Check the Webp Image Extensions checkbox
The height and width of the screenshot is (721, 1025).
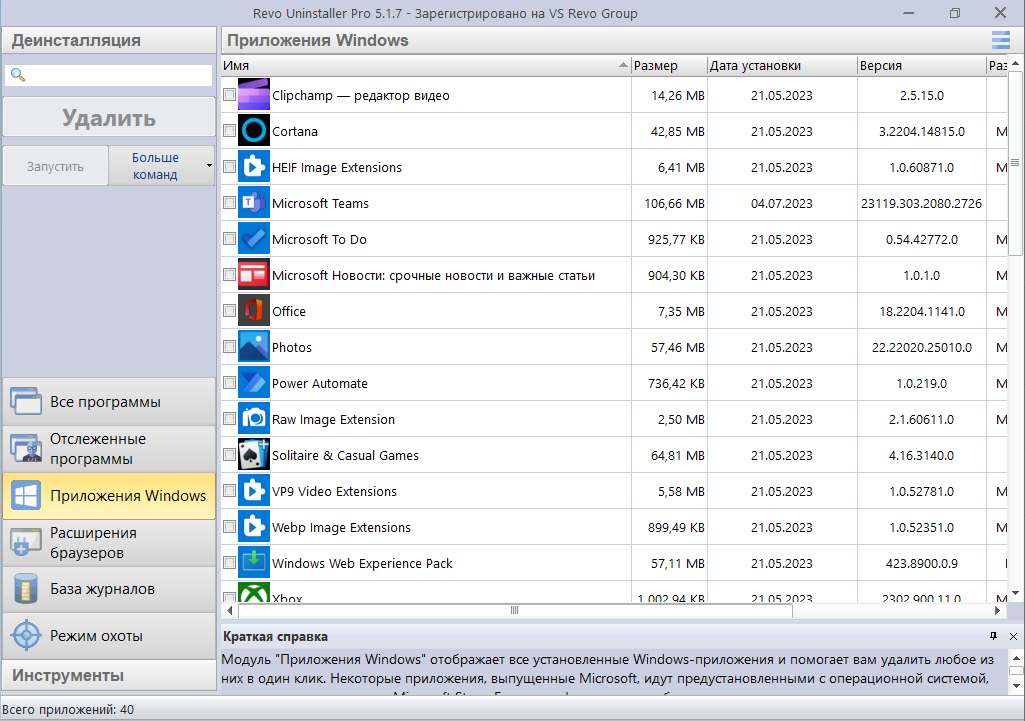pos(229,526)
